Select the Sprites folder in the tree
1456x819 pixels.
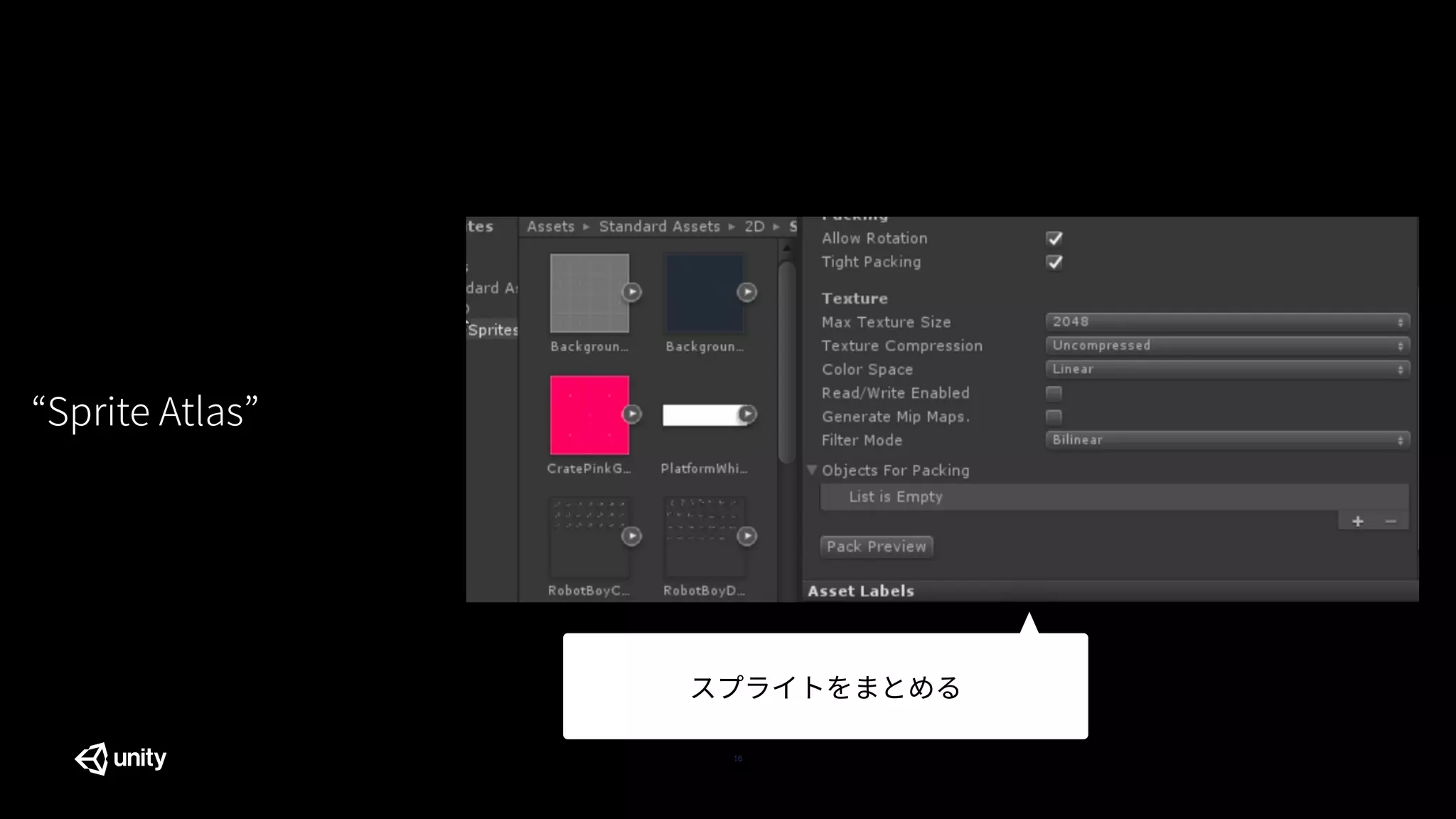[493, 330]
